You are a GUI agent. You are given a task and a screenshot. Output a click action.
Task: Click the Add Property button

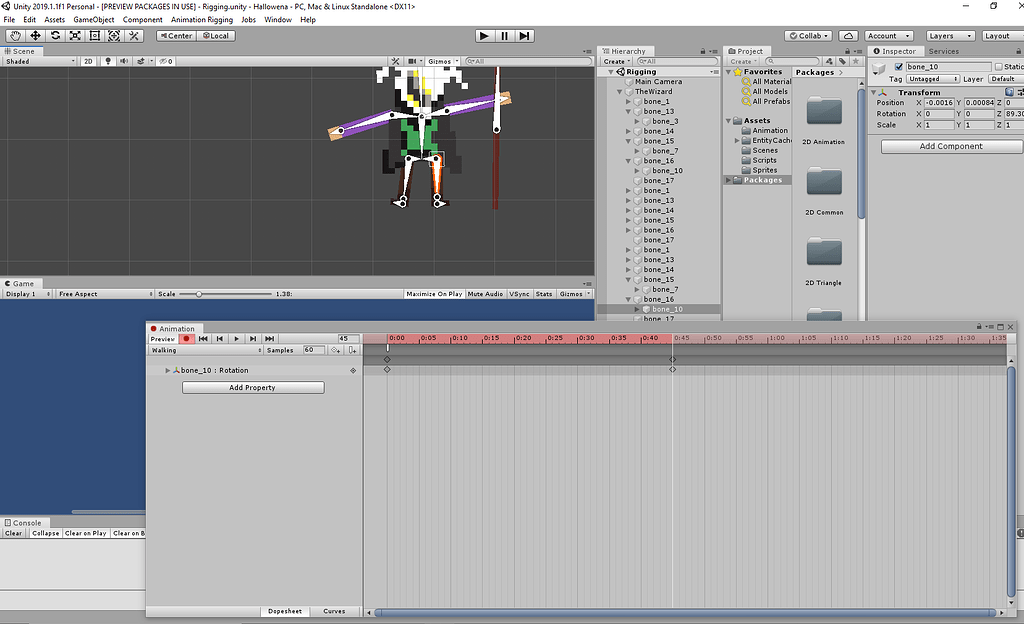252,387
